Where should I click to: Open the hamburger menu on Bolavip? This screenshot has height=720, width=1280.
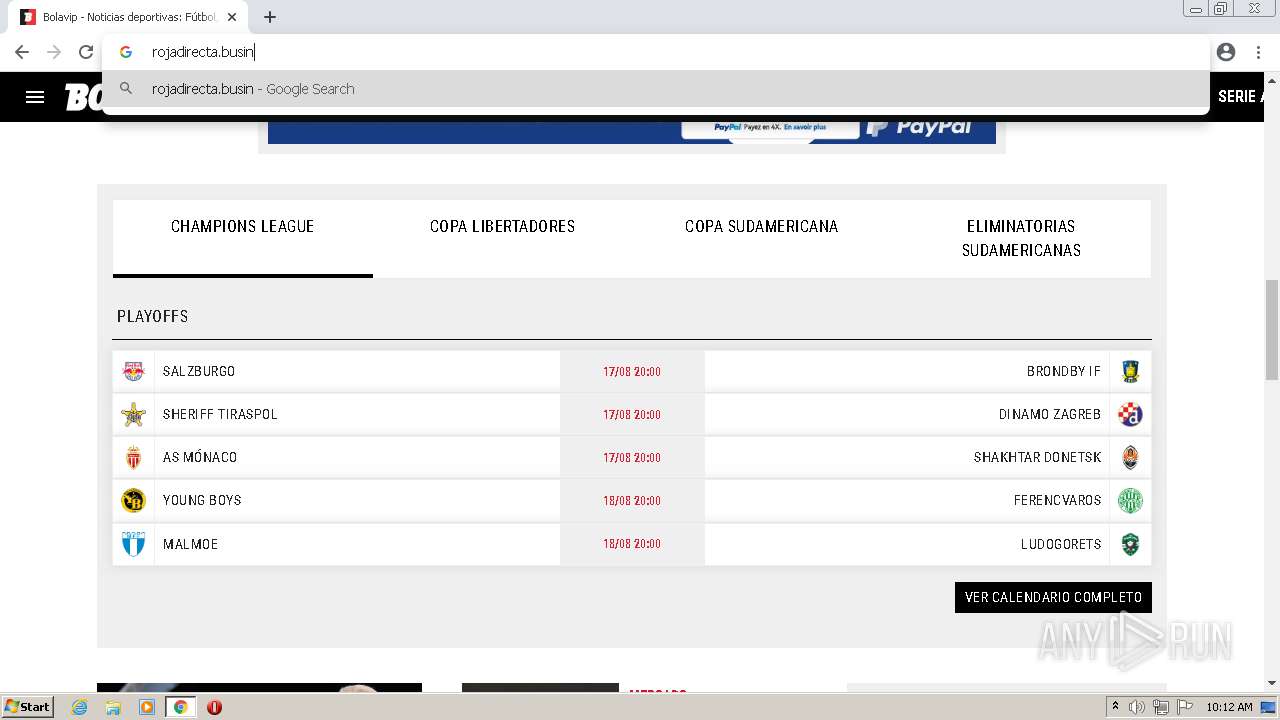(x=35, y=97)
